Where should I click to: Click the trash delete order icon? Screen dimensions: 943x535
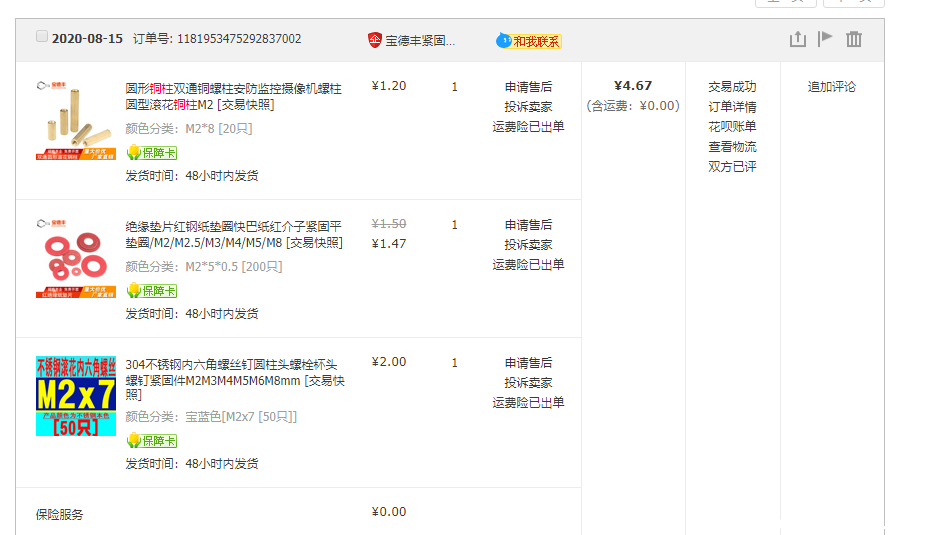[854, 39]
